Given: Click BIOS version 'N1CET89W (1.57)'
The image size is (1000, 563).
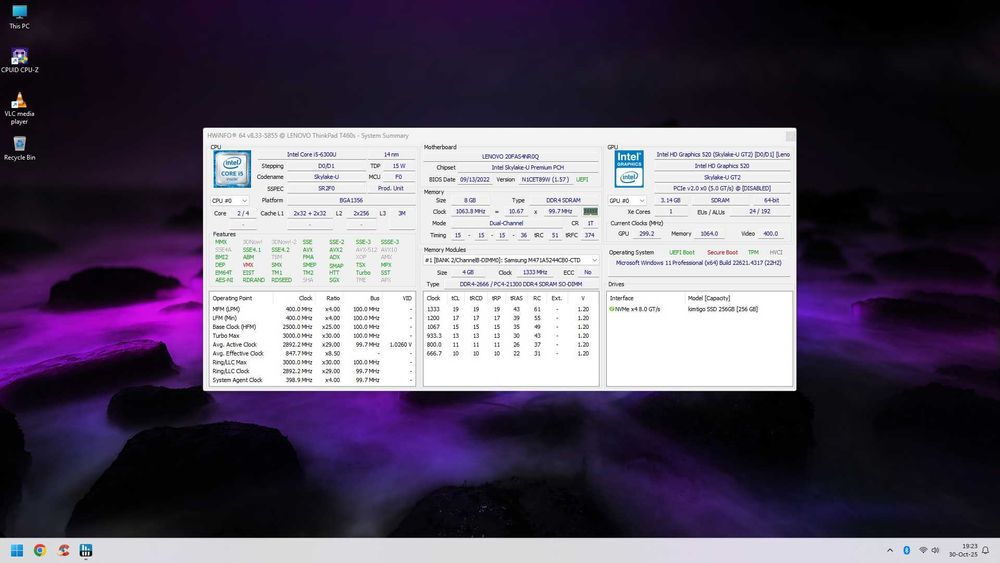Looking at the screenshot, I should point(545,180).
